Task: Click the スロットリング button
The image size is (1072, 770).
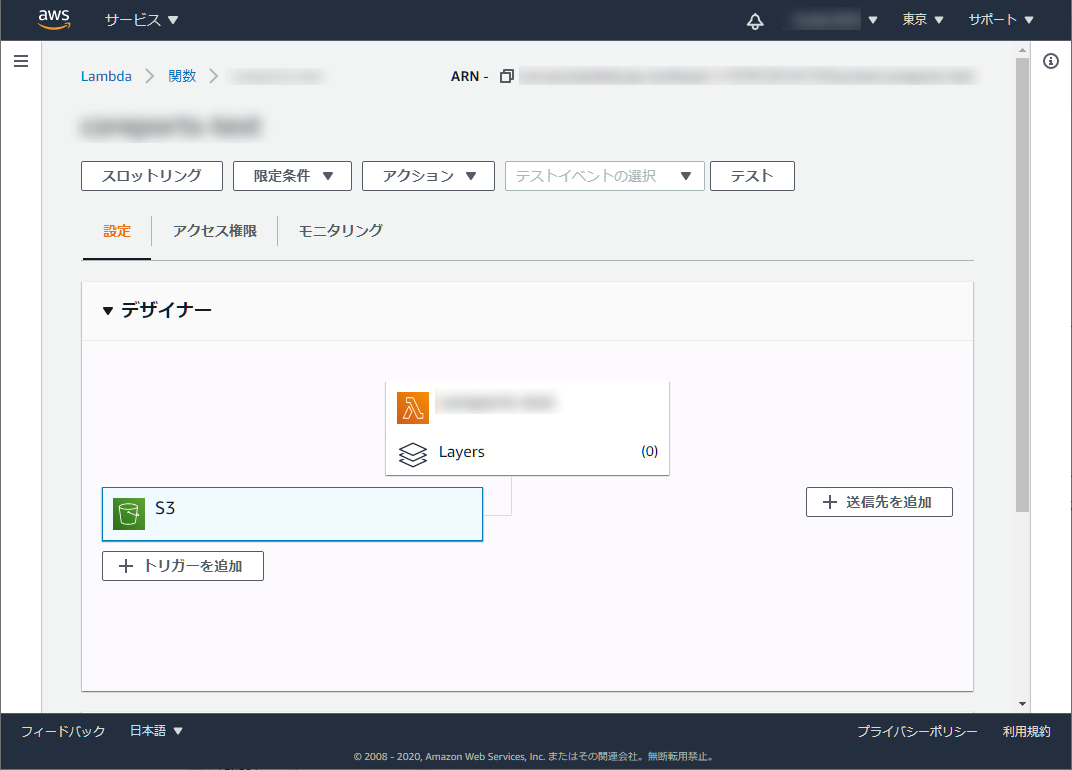Action: coord(152,176)
